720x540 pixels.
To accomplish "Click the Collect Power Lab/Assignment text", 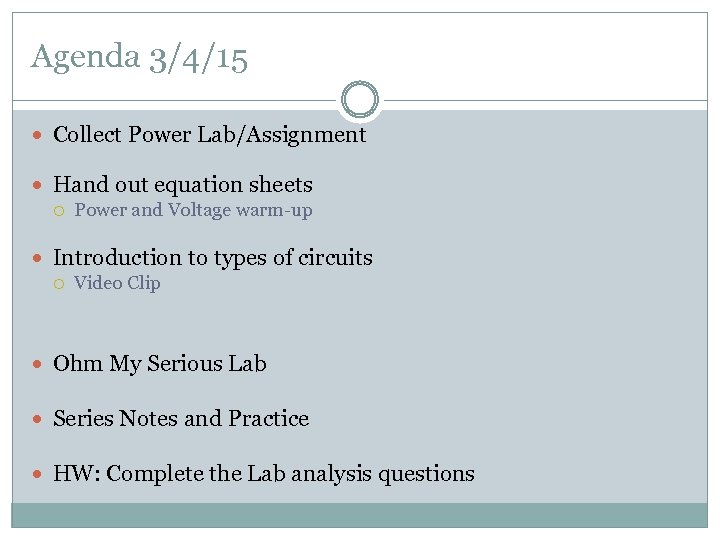I will pyautogui.click(x=210, y=135).
